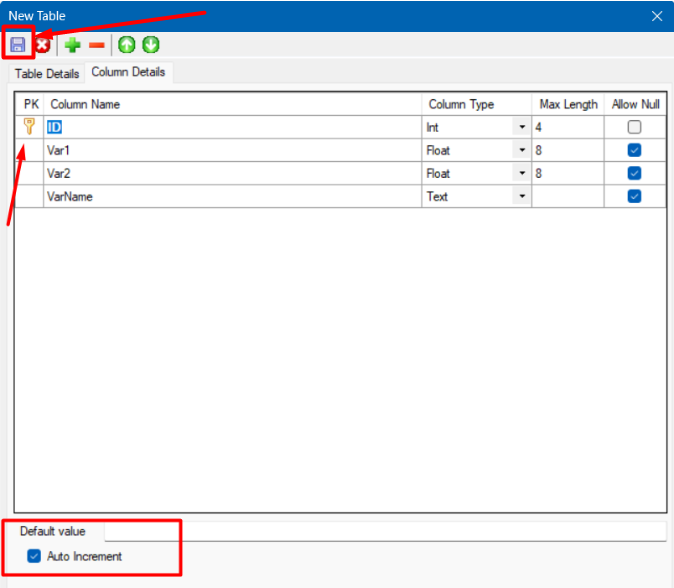Image resolution: width=674 pixels, height=588 pixels.
Task: Open Column Type dropdown for ID row
Action: 522,128
